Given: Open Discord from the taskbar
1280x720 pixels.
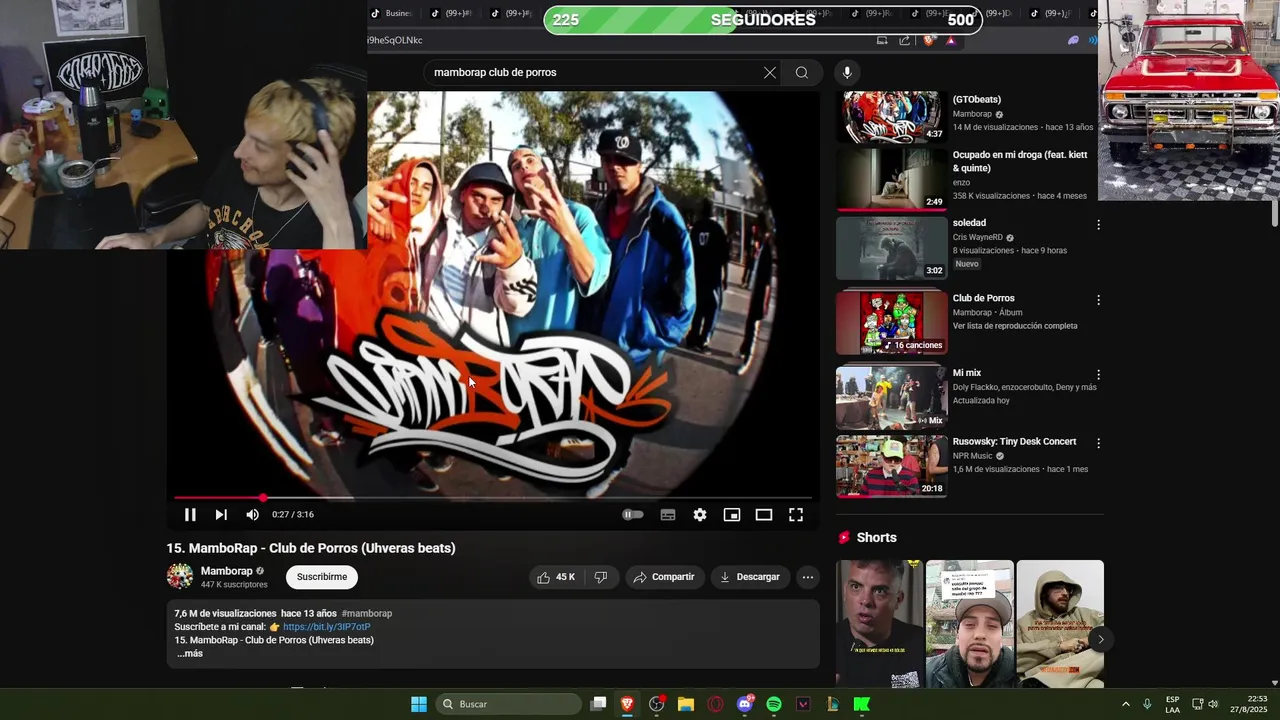Looking at the screenshot, I should pos(745,704).
